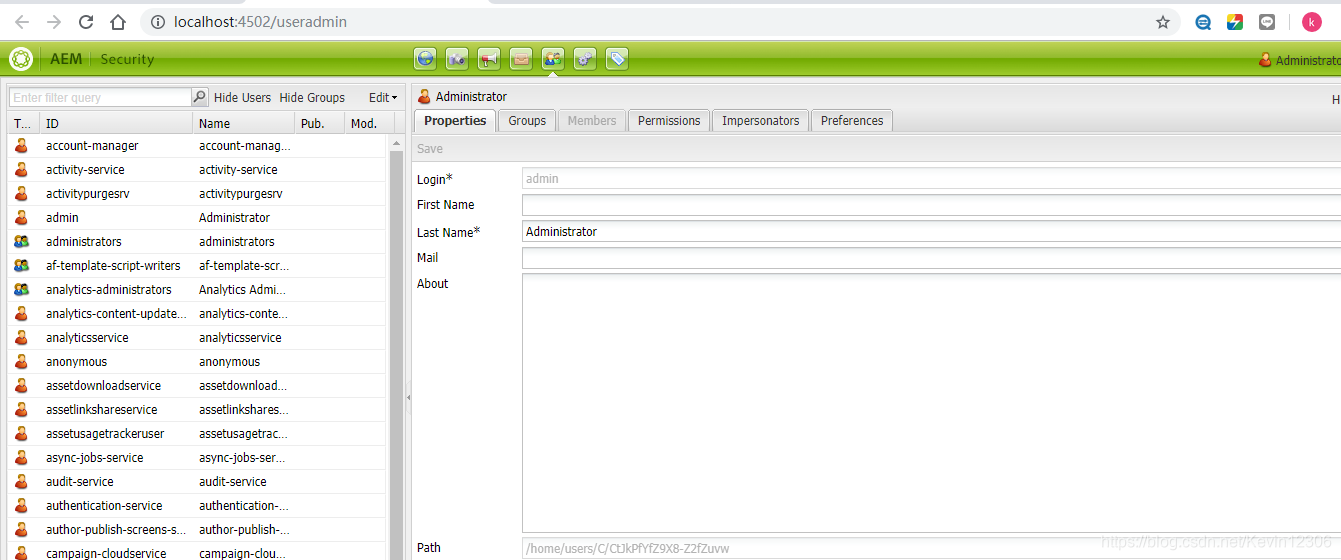
Task: Click the filter search magnifier icon
Action: click(199, 97)
